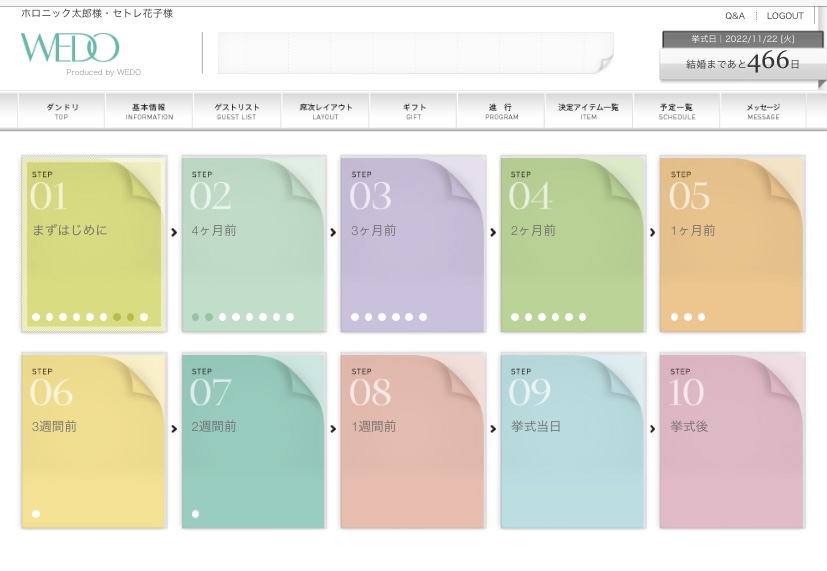Open STEP 01 まずはじめに card
Image resolution: width=827 pixels, height=571 pixels.
[x=94, y=244]
